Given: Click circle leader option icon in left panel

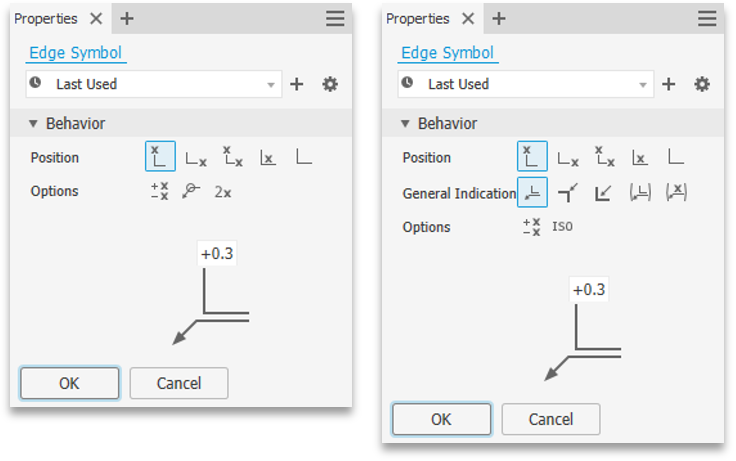Looking at the screenshot, I should (191, 191).
